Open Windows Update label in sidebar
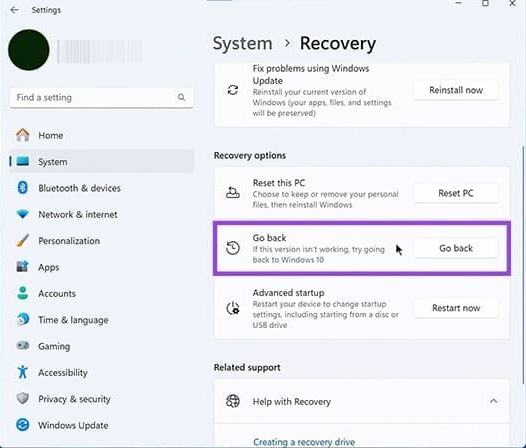This screenshot has height=448, width=526. [73, 426]
